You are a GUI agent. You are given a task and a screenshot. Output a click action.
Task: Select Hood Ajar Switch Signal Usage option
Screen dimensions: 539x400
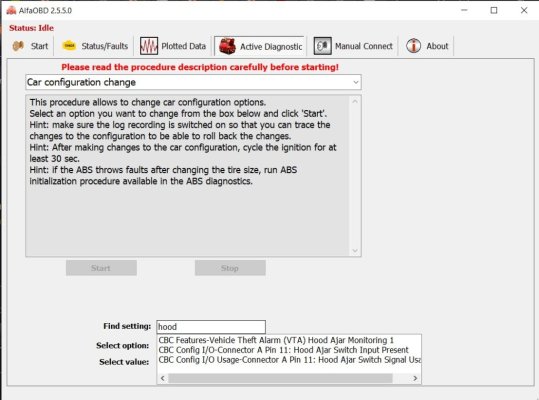coord(289,360)
